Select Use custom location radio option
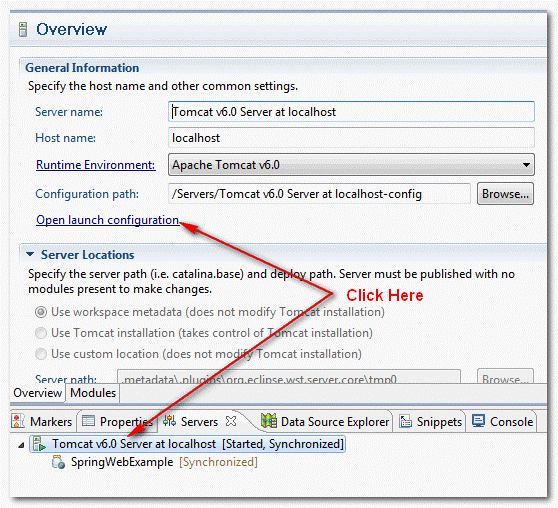 (x=41, y=354)
